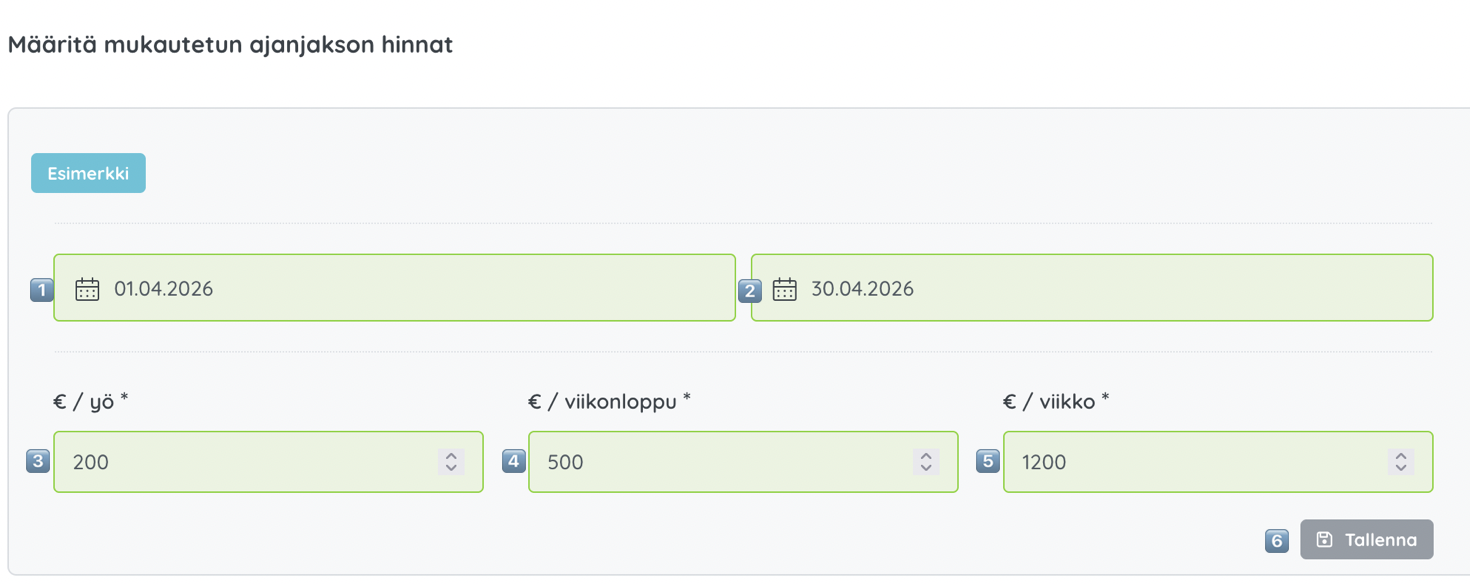Save the prices with Tallenna
The width and height of the screenshot is (1470, 584).
(x=1366, y=540)
